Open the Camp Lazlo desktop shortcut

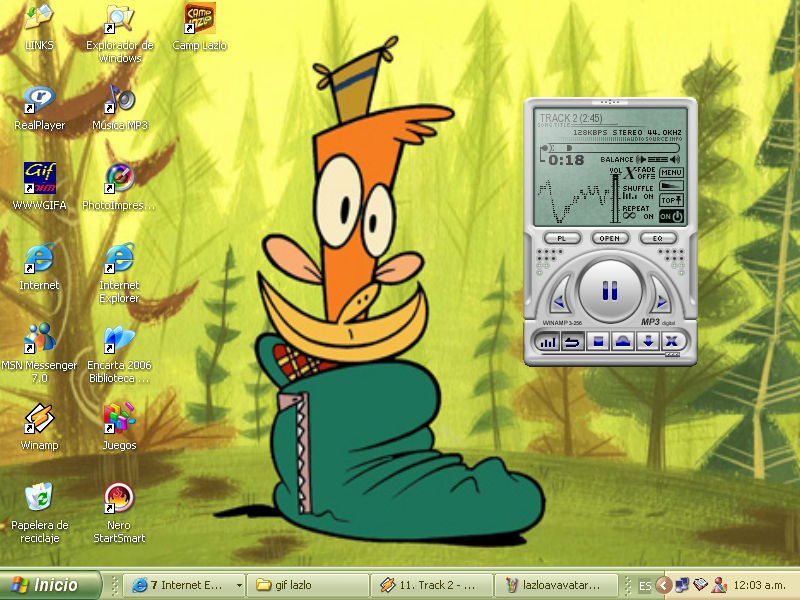(x=199, y=28)
